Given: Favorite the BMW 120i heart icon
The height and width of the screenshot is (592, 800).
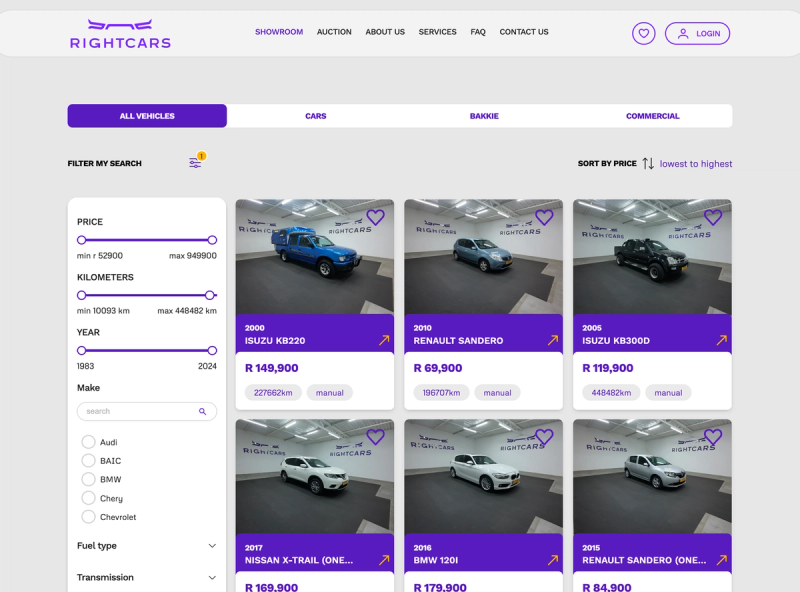Looking at the screenshot, I should point(544,437).
